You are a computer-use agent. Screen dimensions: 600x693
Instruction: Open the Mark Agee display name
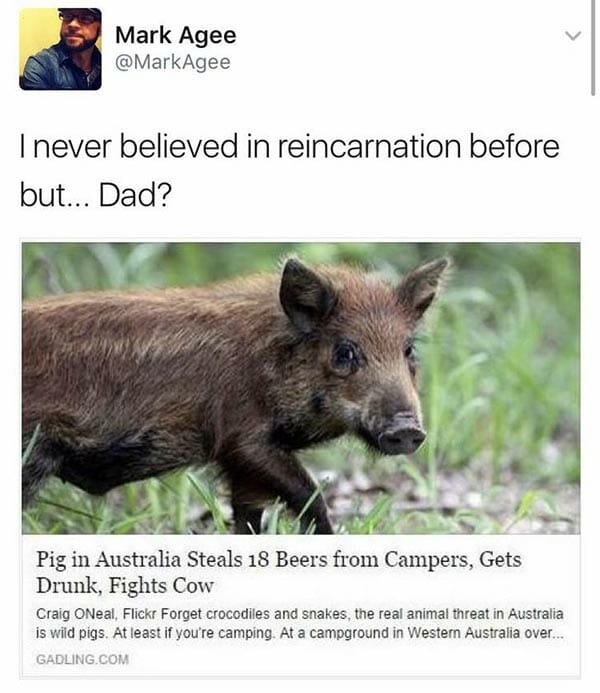(x=175, y=35)
